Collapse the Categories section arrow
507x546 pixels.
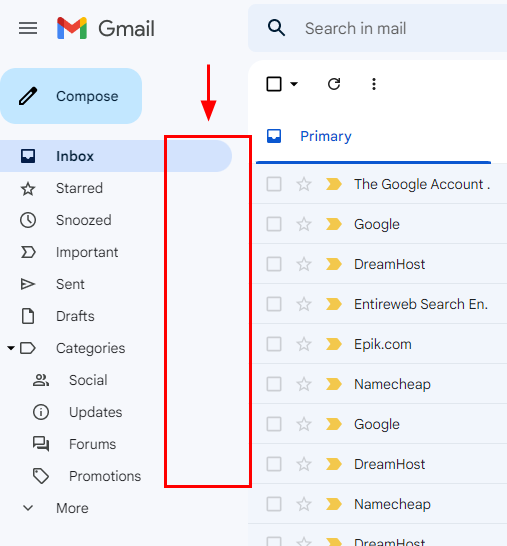click(x=11, y=348)
